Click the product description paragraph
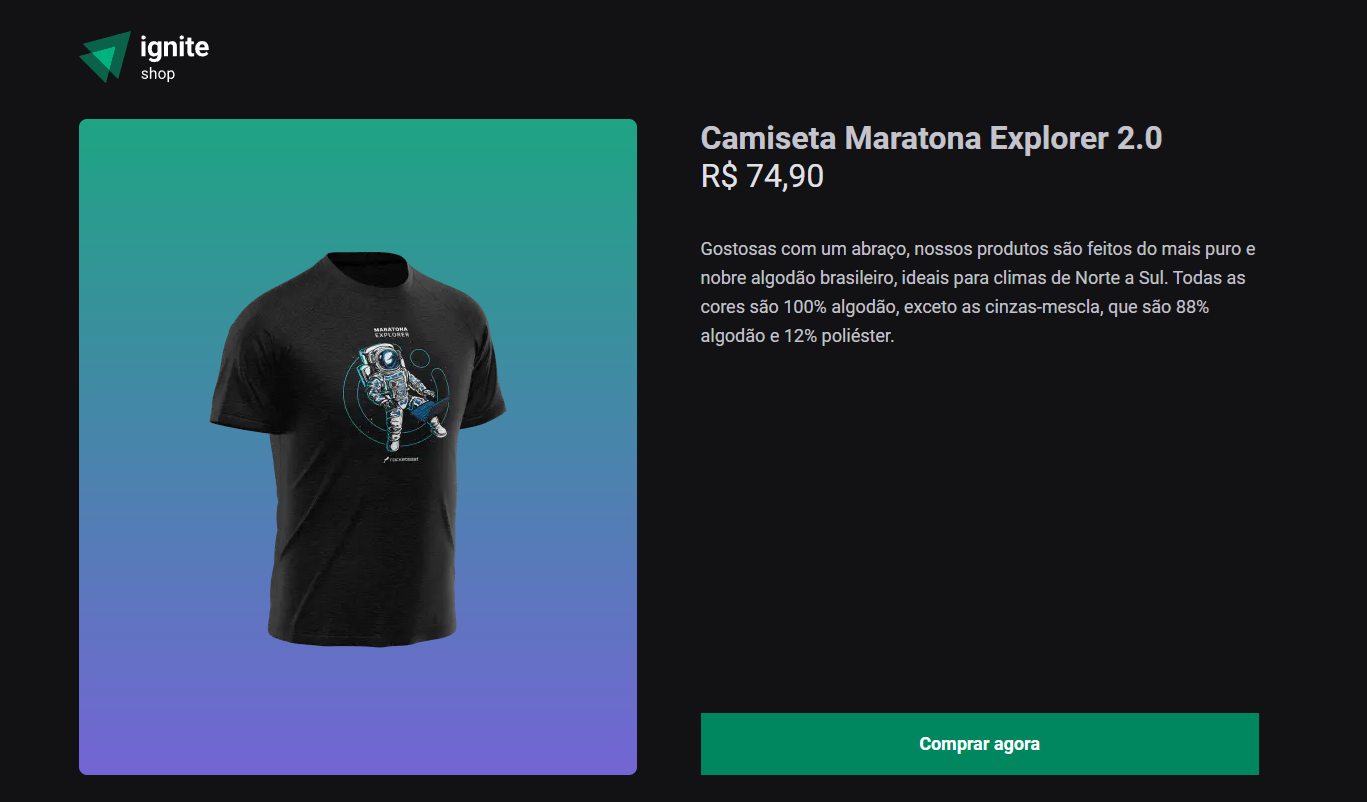The width and height of the screenshot is (1367, 802). click(x=978, y=292)
